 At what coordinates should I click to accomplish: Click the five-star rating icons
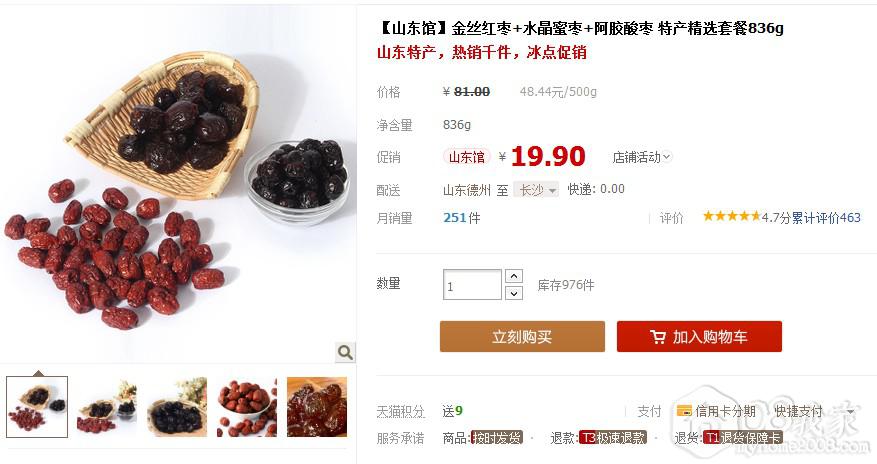click(732, 216)
